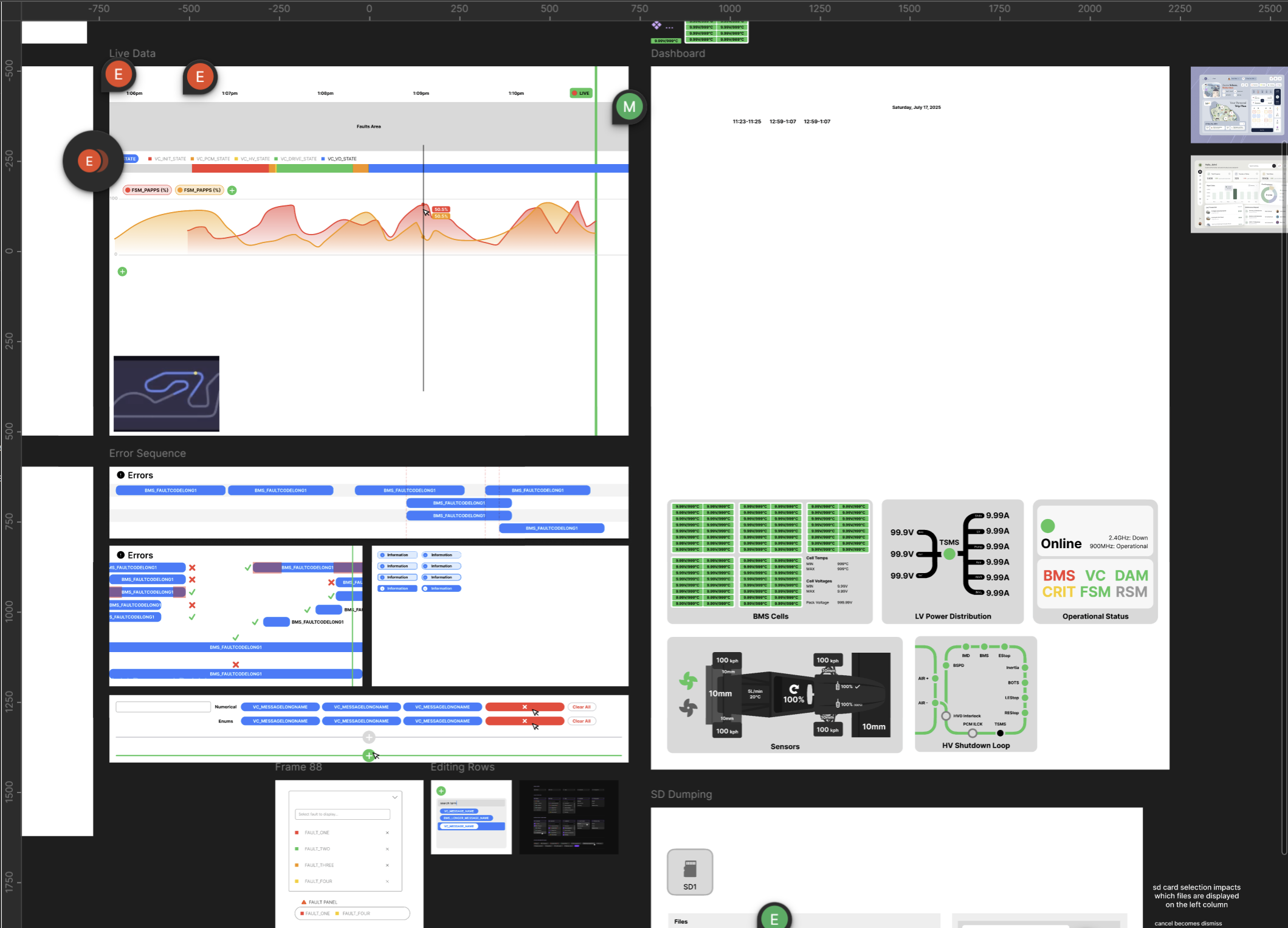Click green plus in Editing Rows frame
Screen dimensions: 1288x928
click(441, 791)
